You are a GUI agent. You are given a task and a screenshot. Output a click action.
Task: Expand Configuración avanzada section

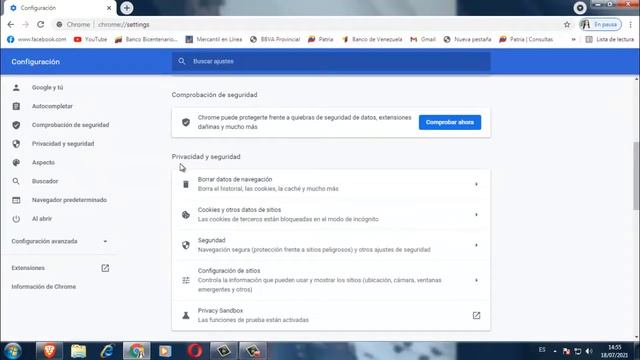59,241
